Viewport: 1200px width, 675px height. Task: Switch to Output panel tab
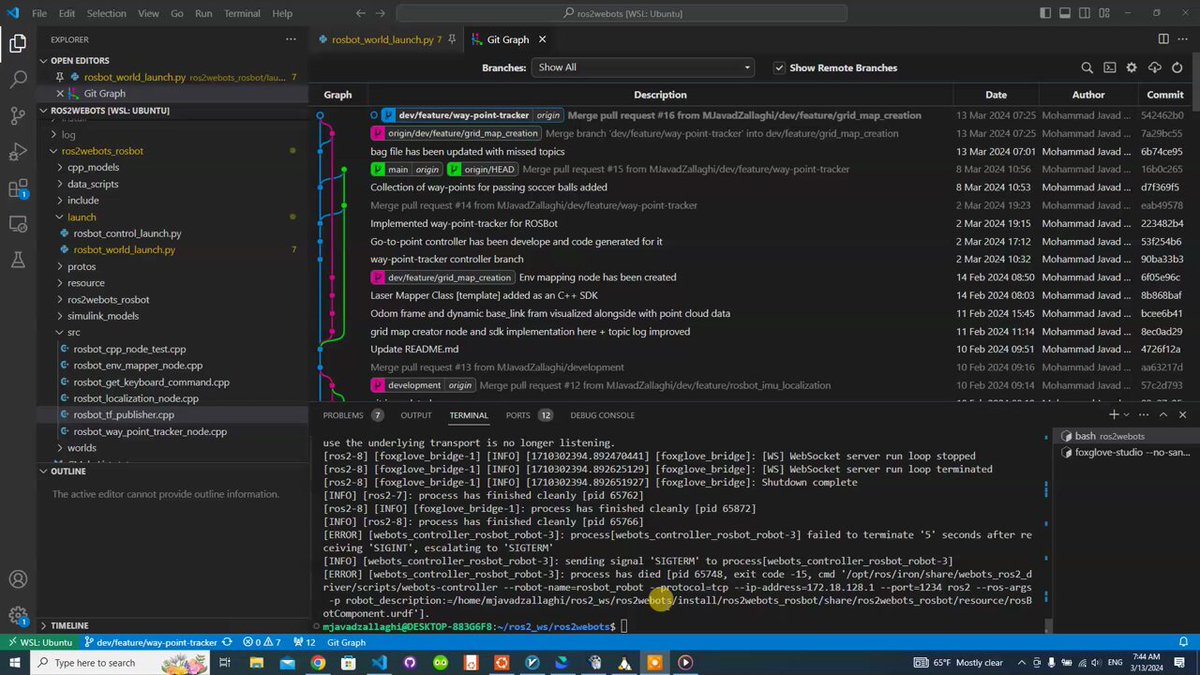pos(416,415)
